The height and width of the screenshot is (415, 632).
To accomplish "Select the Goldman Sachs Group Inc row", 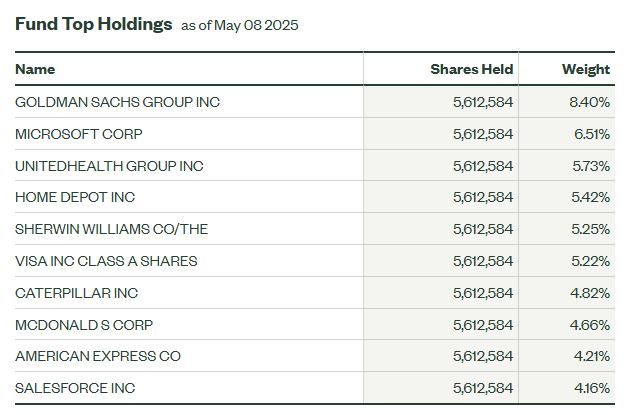I will coord(315,102).
